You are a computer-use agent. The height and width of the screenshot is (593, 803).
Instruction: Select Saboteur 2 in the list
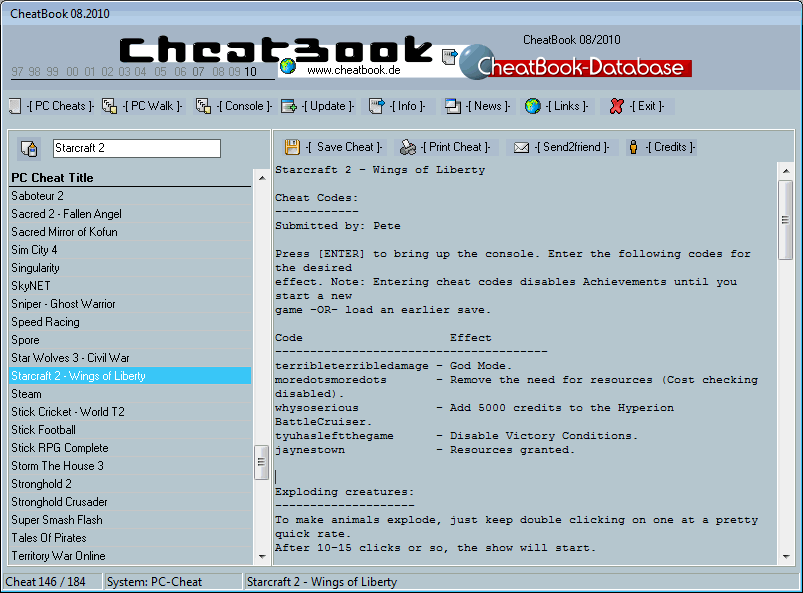coord(131,196)
